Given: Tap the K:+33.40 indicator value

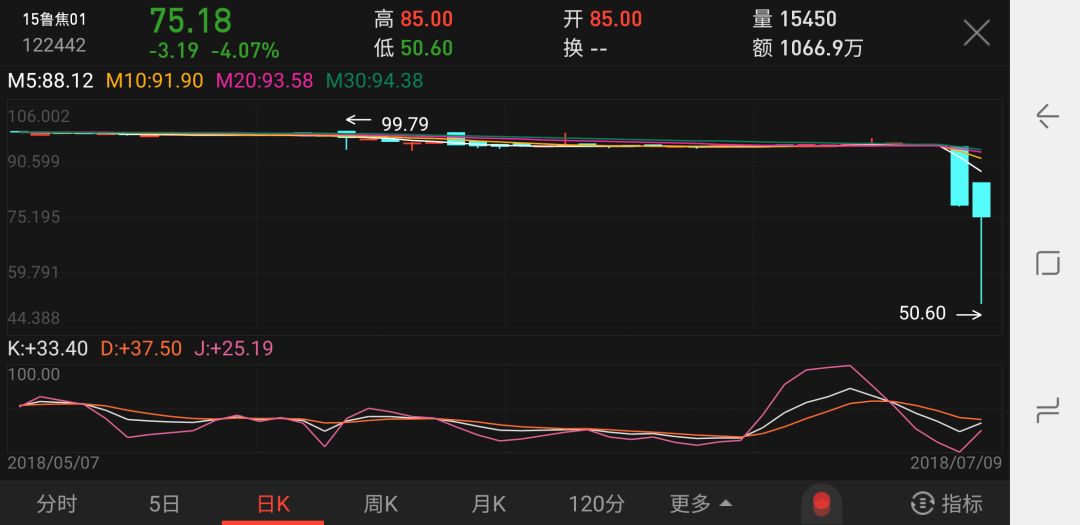Looking at the screenshot, I should pos(48,348).
